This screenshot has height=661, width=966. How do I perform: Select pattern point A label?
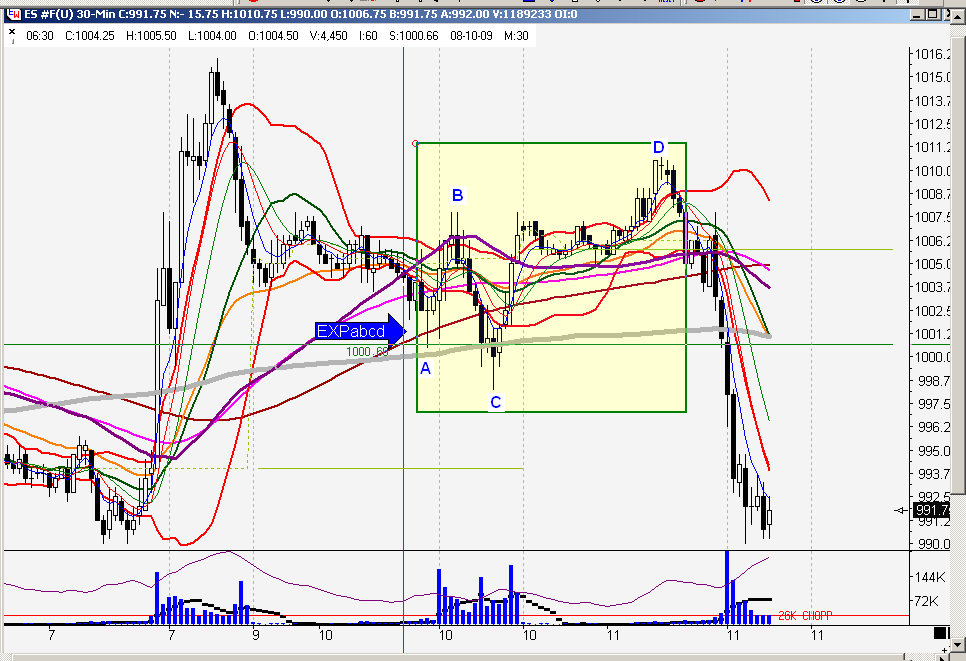(x=425, y=369)
